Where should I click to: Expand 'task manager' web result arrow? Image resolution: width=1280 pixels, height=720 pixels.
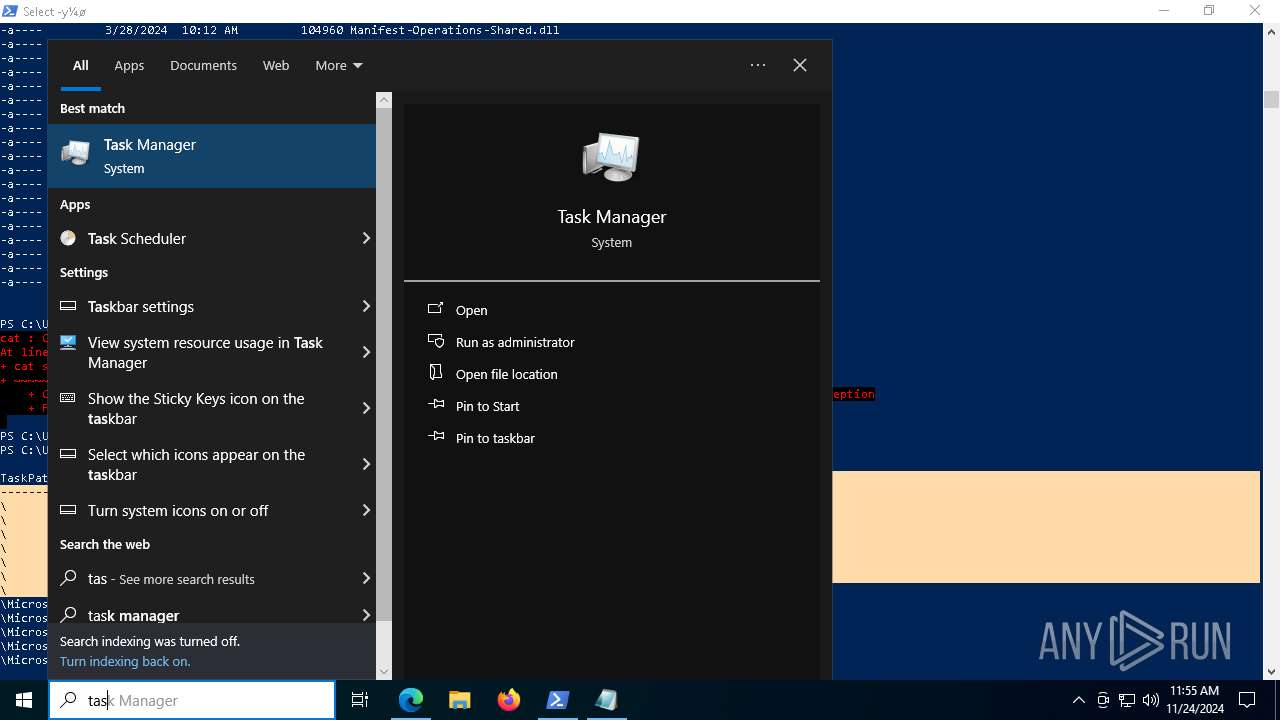click(366, 615)
